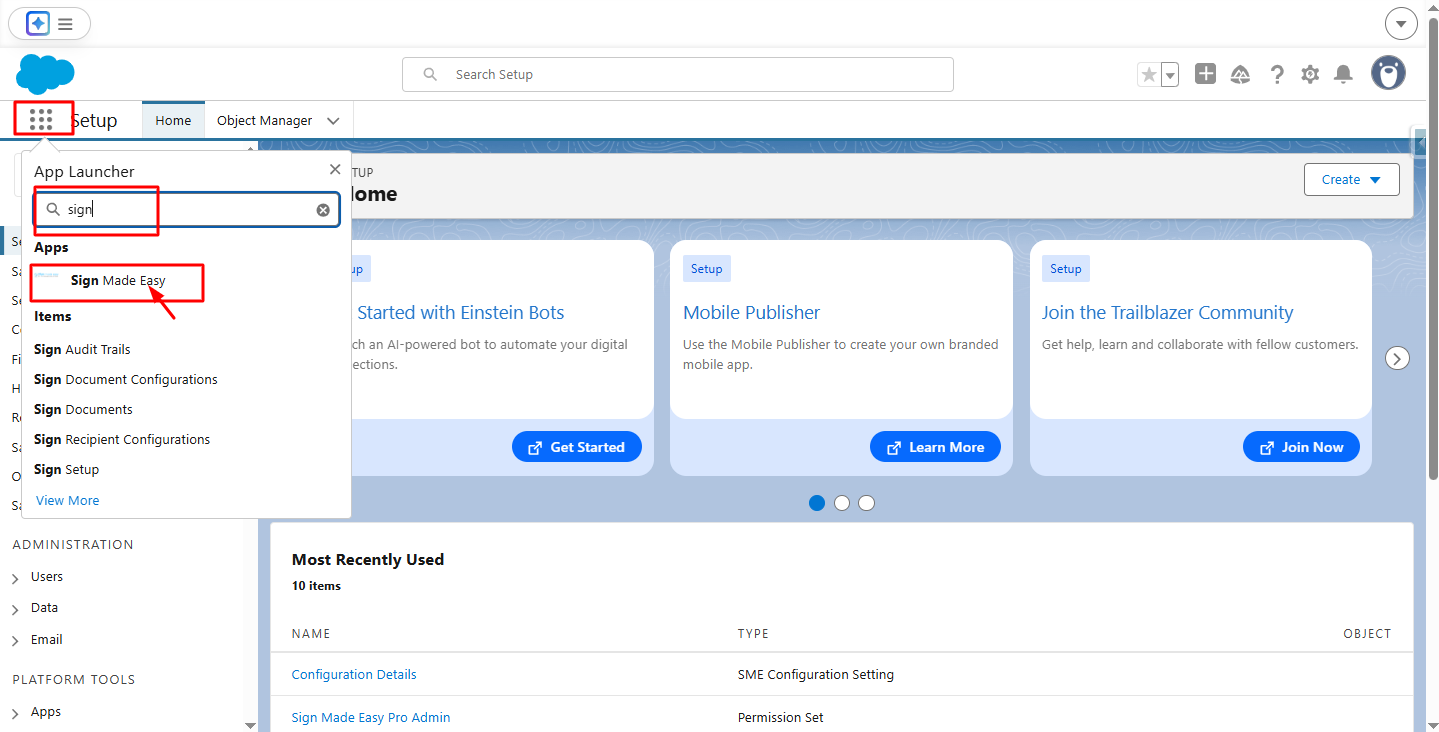This screenshot has width=1439, height=732.
Task: Expand the Users section in sidebar
Action: point(16,578)
